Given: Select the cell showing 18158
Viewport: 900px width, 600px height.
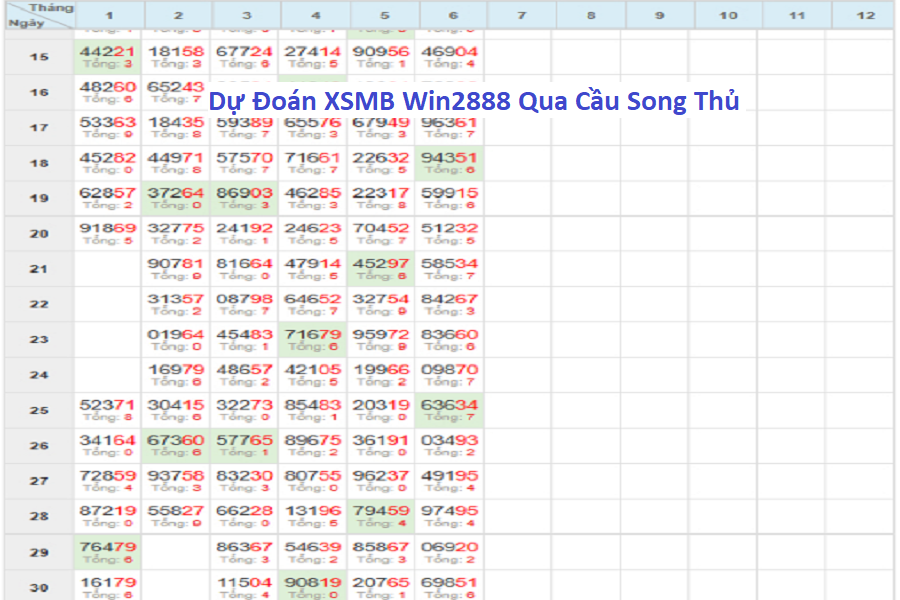Looking at the screenshot, I should pos(176,57).
